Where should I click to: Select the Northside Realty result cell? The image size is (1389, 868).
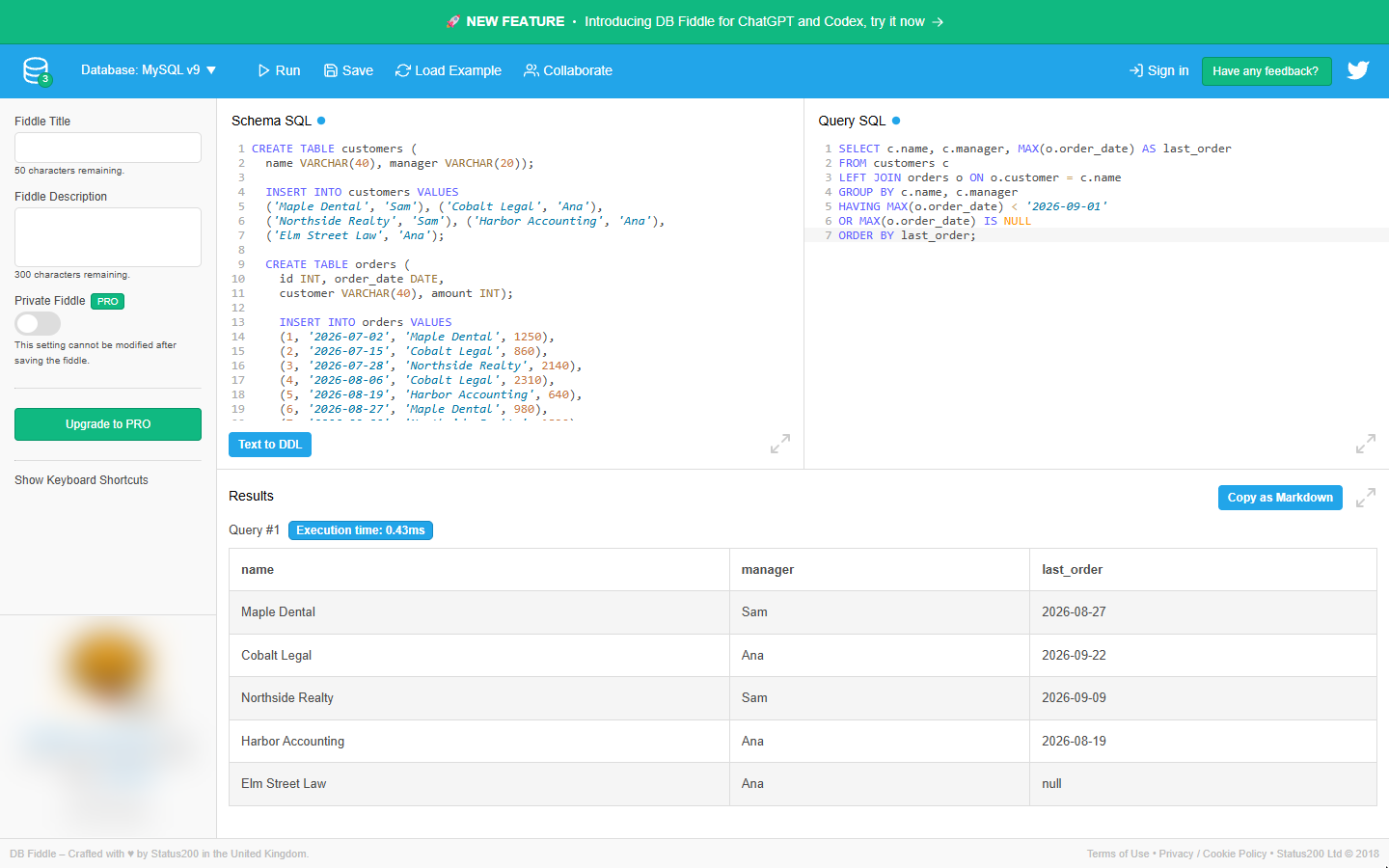[479, 698]
